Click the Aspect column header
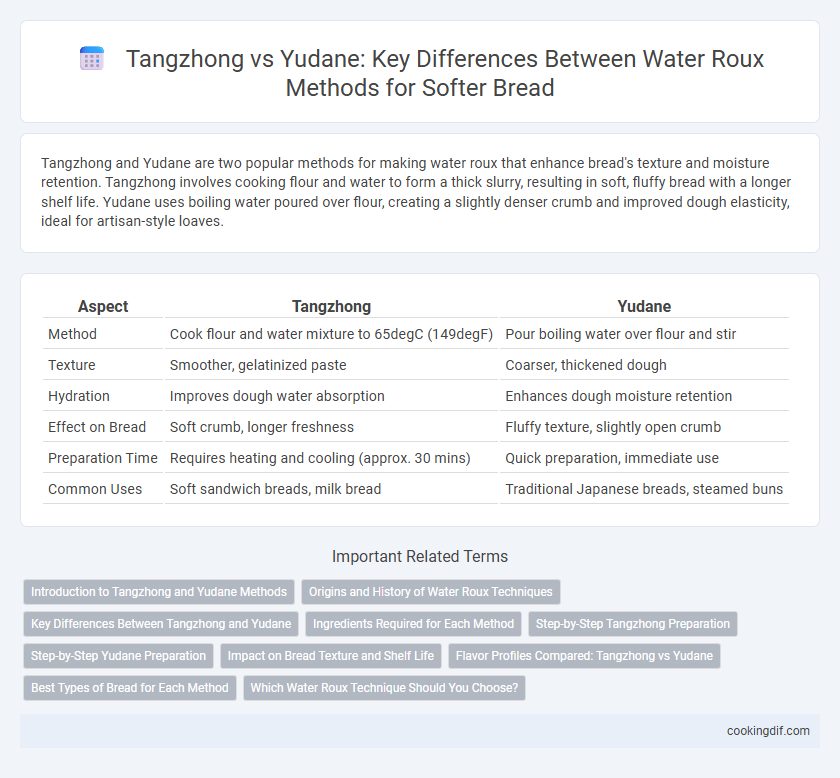 click(103, 306)
